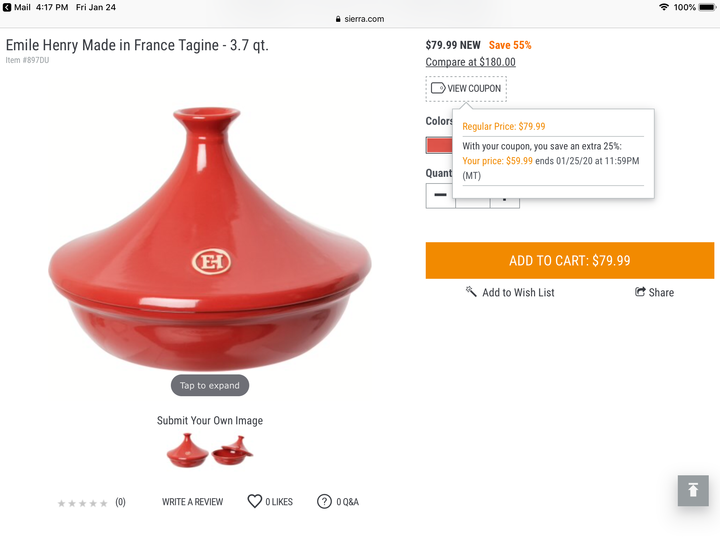Open the Compare at $180.00 link
This screenshot has width=720, height=540.
pos(470,62)
